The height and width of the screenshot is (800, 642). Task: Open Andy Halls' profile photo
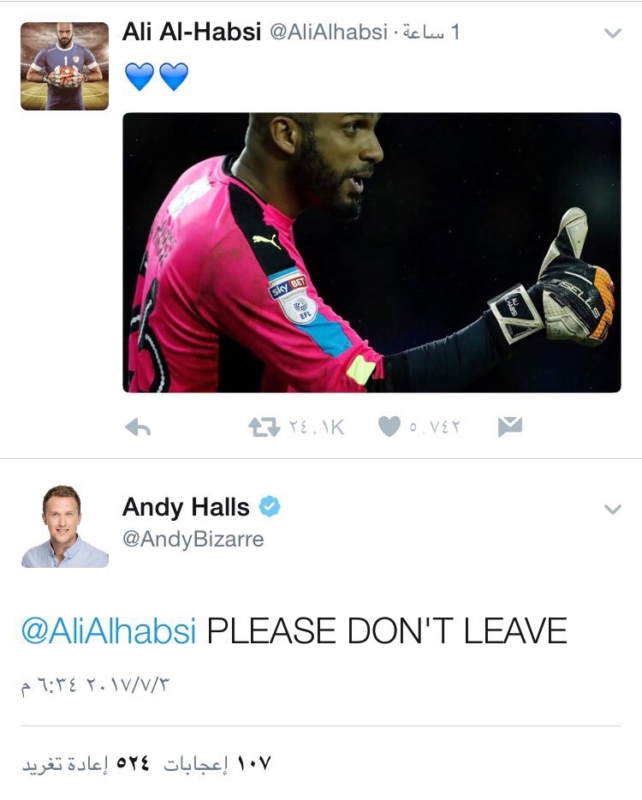click(x=65, y=526)
